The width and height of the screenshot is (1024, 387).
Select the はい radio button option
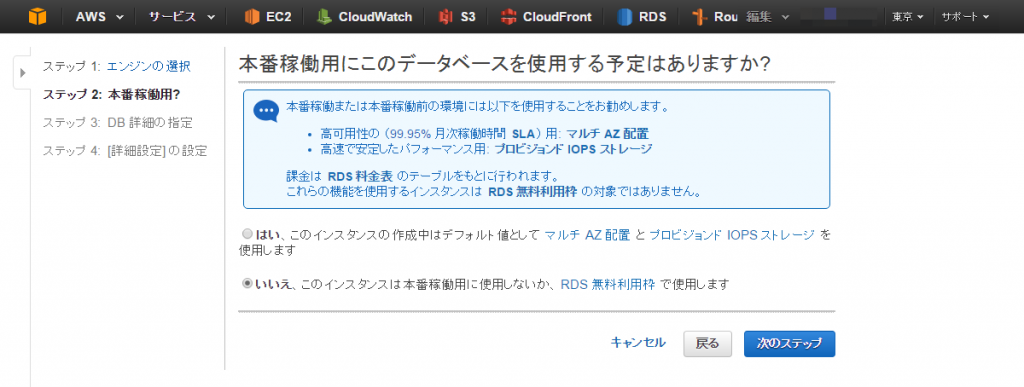[246, 234]
